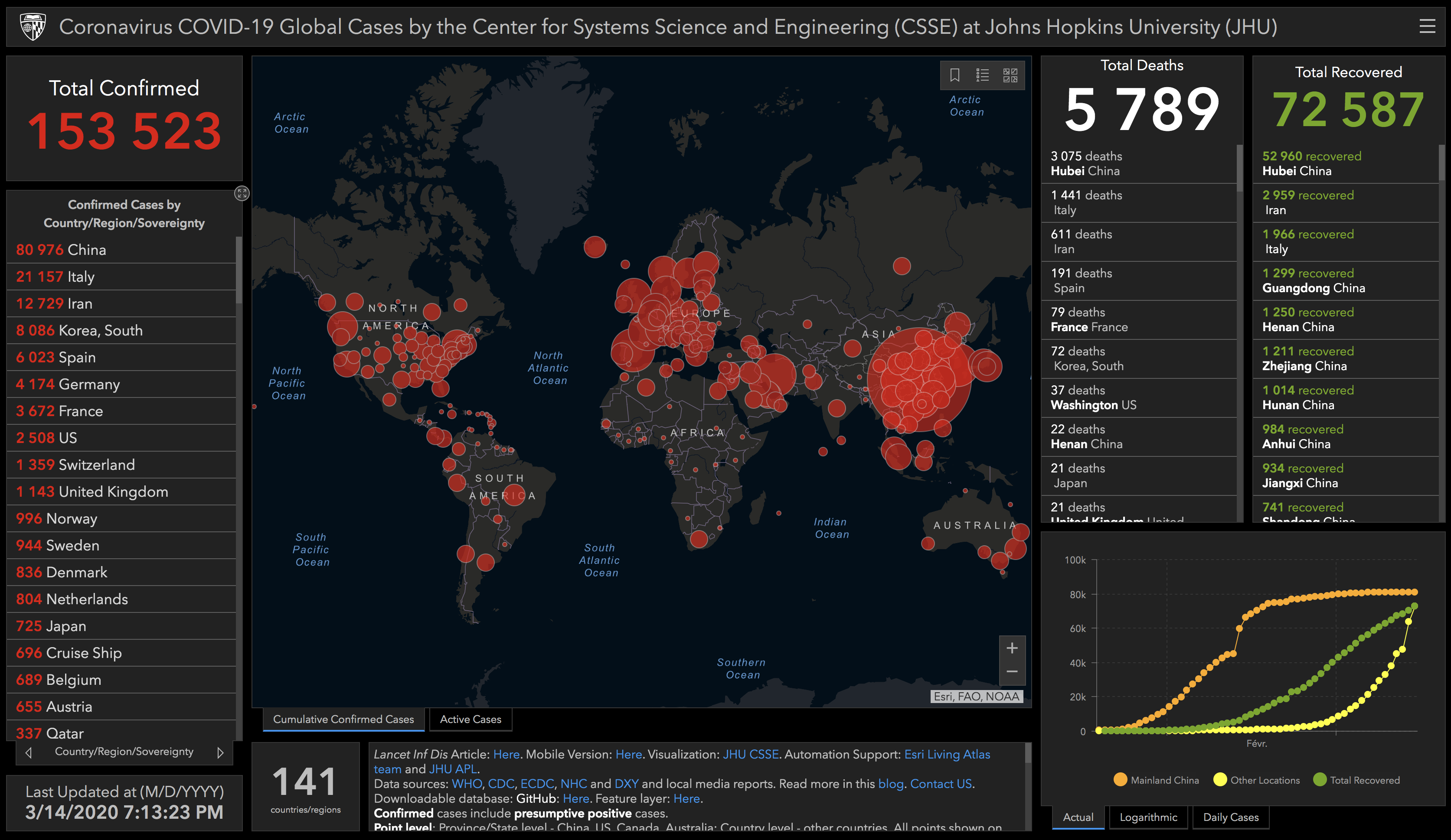
Task: Select '696 Cruise Ship' row
Action: coord(121,653)
